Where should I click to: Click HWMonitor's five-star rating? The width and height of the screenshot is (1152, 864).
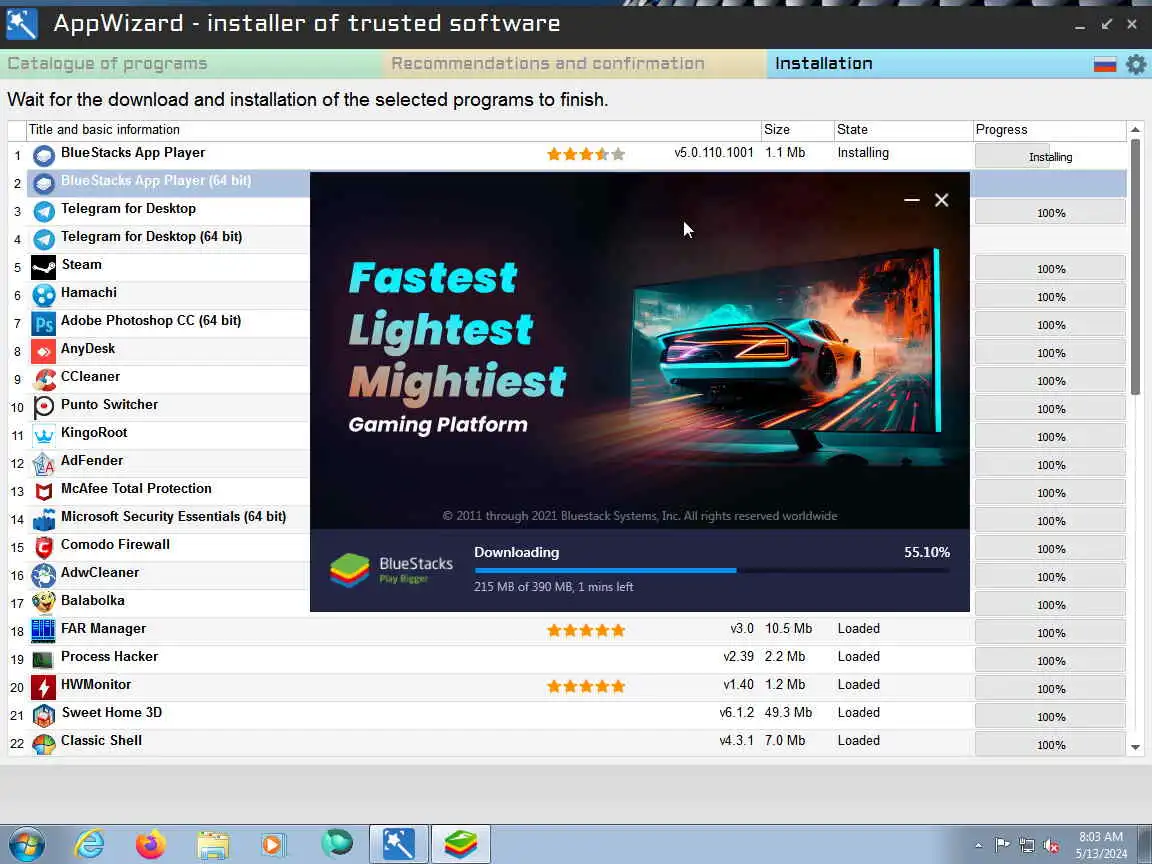(x=586, y=686)
